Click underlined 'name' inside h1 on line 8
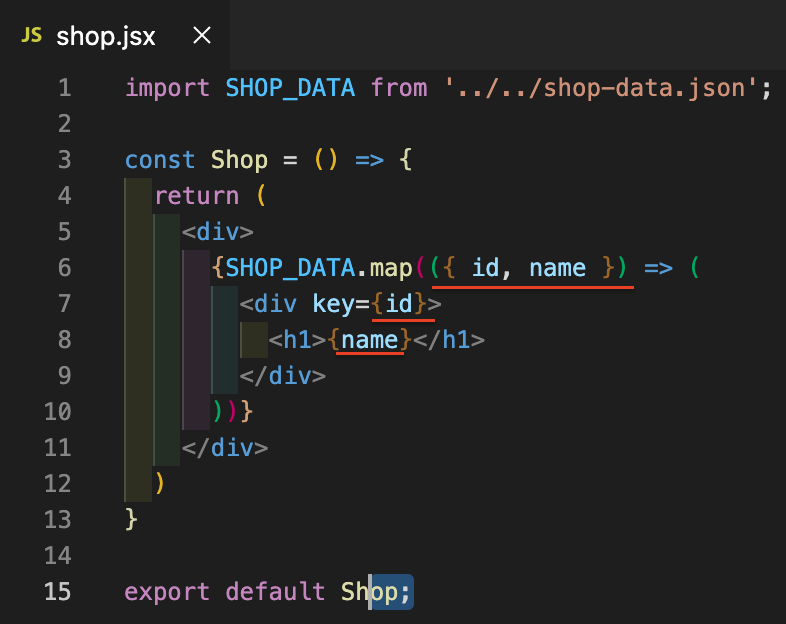Image resolution: width=786 pixels, height=624 pixels. 369,341
